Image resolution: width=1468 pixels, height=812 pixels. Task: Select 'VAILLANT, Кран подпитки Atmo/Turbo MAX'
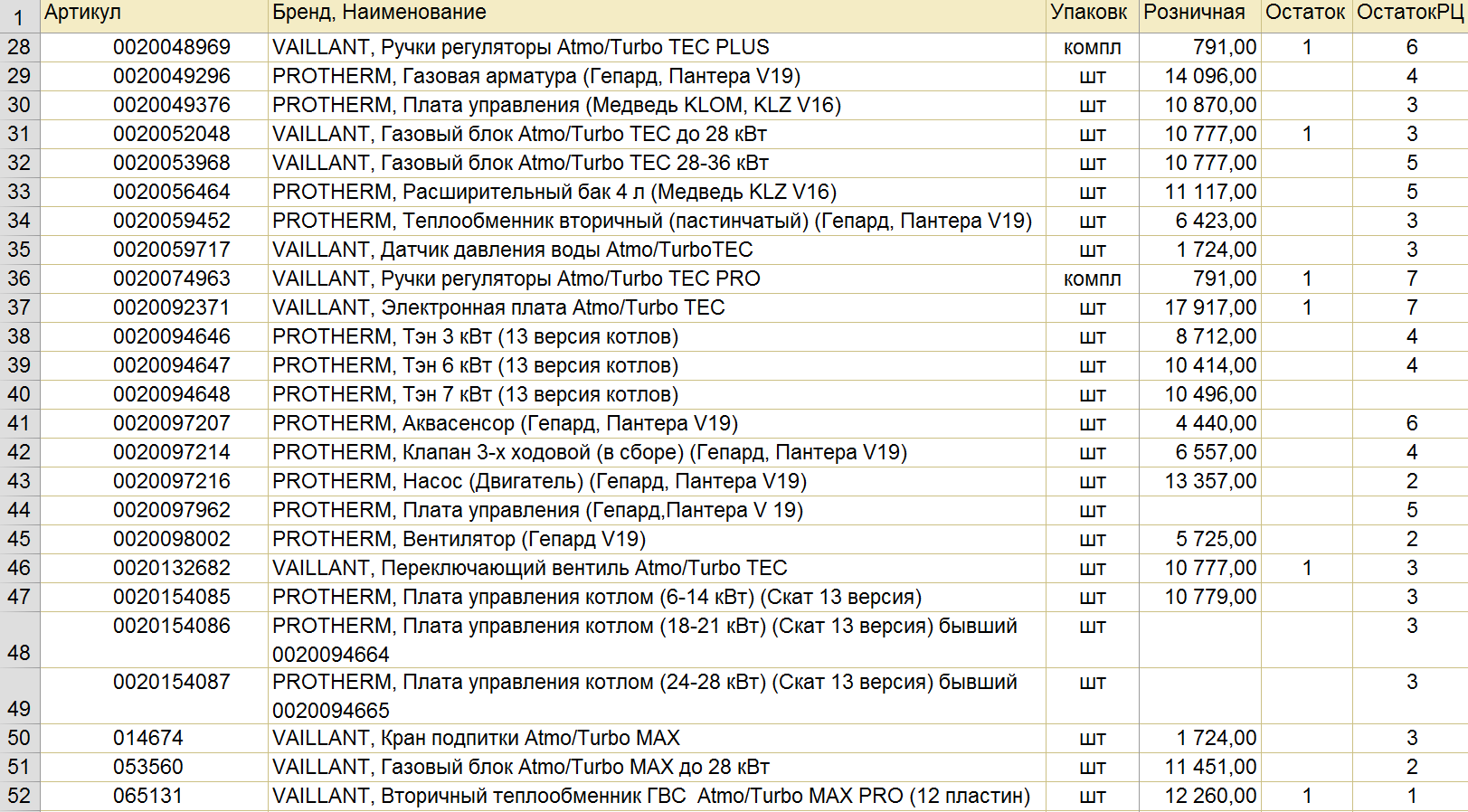pyautogui.click(x=657, y=738)
